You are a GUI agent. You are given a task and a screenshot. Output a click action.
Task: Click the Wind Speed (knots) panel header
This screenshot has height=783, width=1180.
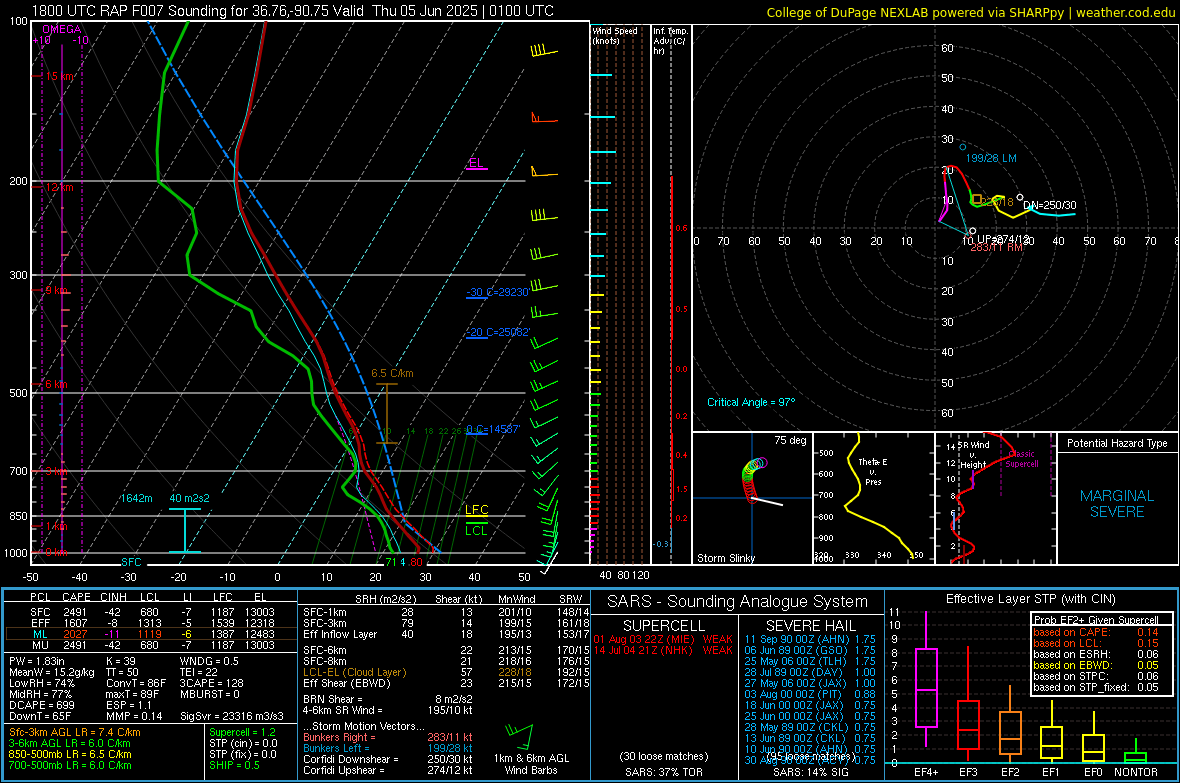click(x=615, y=35)
